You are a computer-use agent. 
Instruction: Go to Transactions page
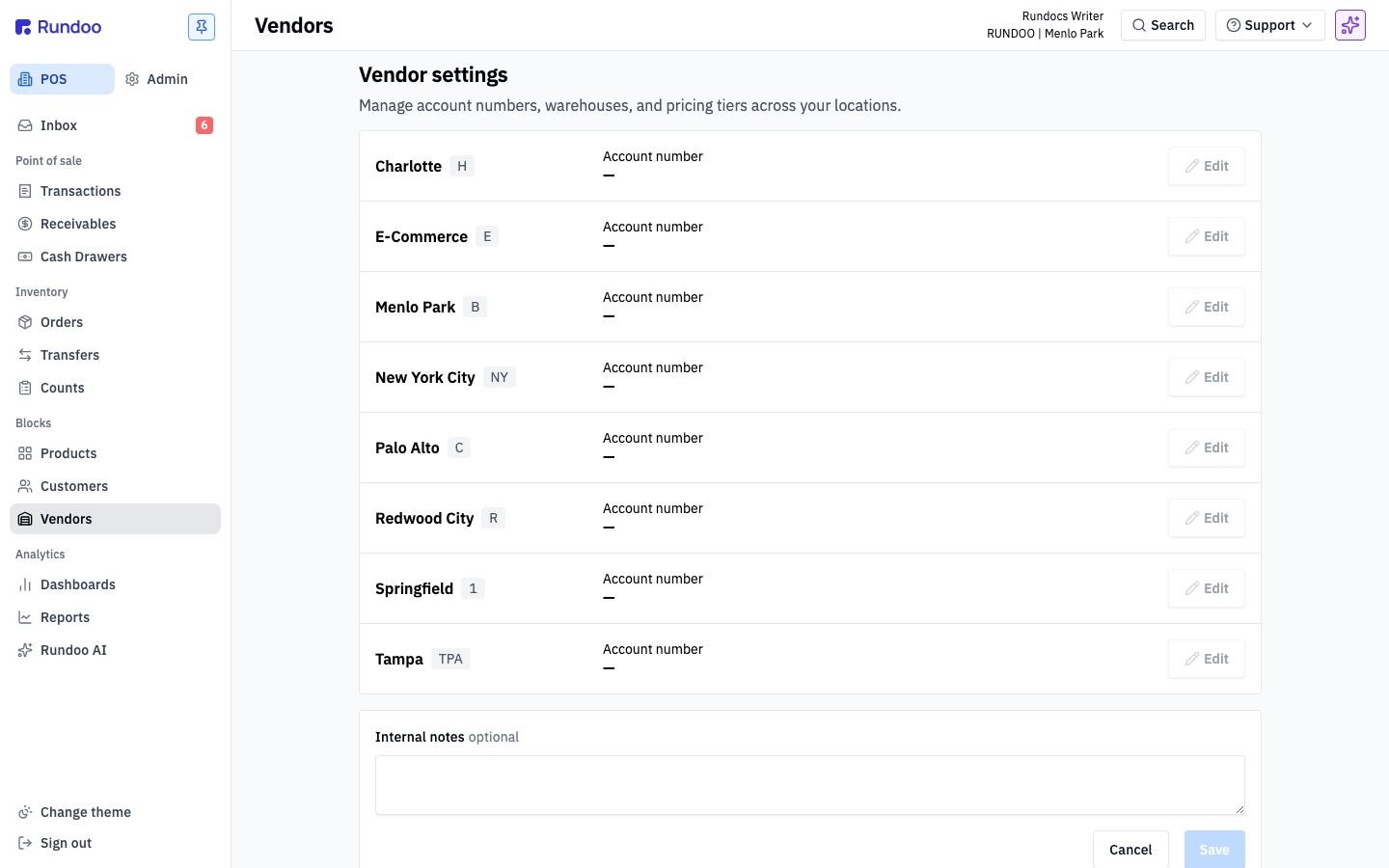pyautogui.click(x=115, y=191)
